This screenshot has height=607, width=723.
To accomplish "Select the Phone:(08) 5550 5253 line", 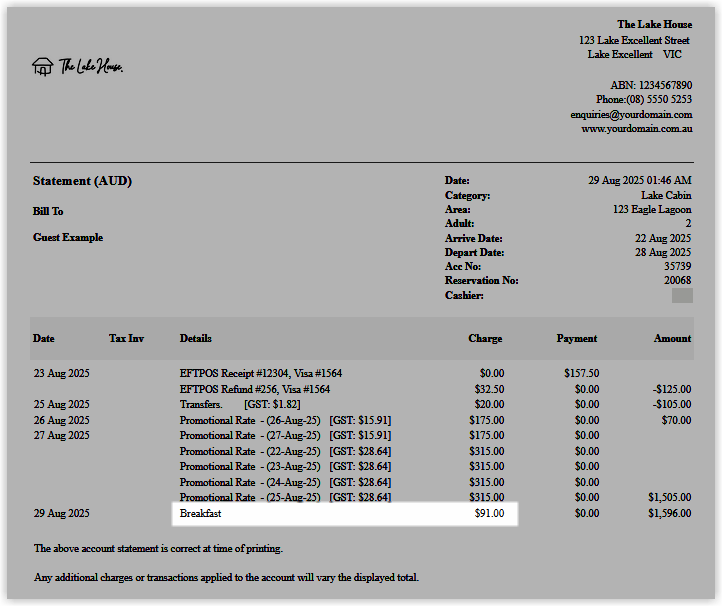I will (x=644, y=100).
